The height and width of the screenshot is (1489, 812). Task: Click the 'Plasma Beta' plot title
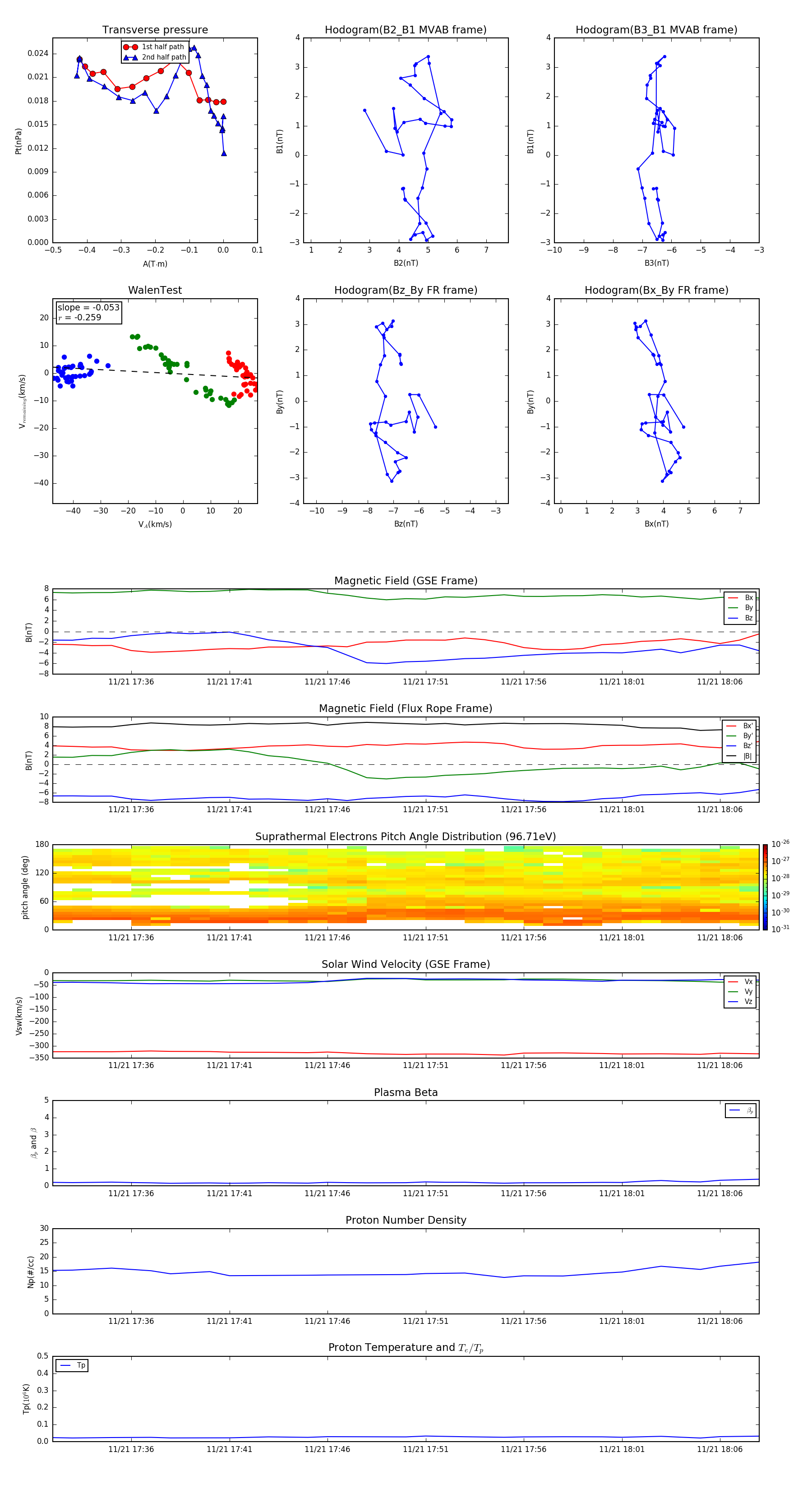(406, 1092)
